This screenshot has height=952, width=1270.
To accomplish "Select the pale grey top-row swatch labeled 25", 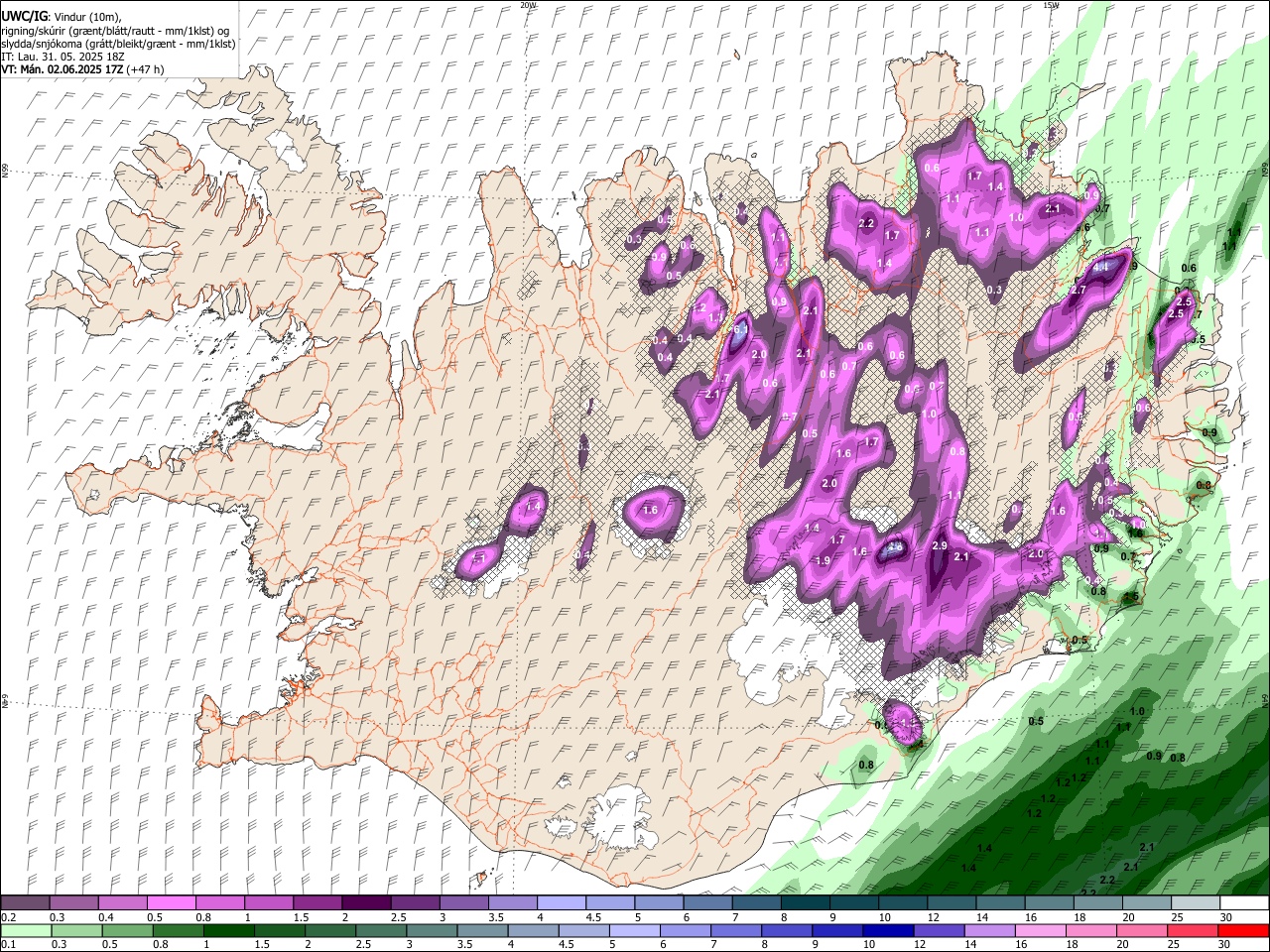I will tap(1196, 903).
